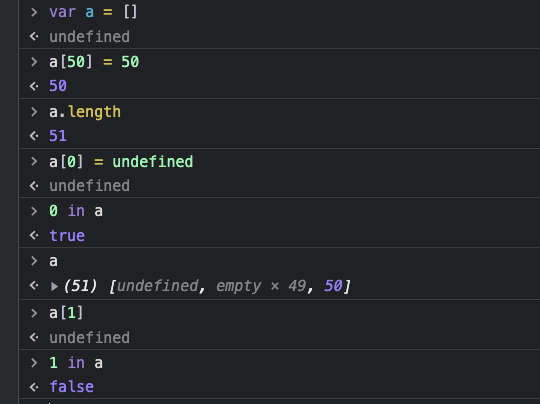
Task: Click the 'false' result value
Action: click(x=72, y=387)
